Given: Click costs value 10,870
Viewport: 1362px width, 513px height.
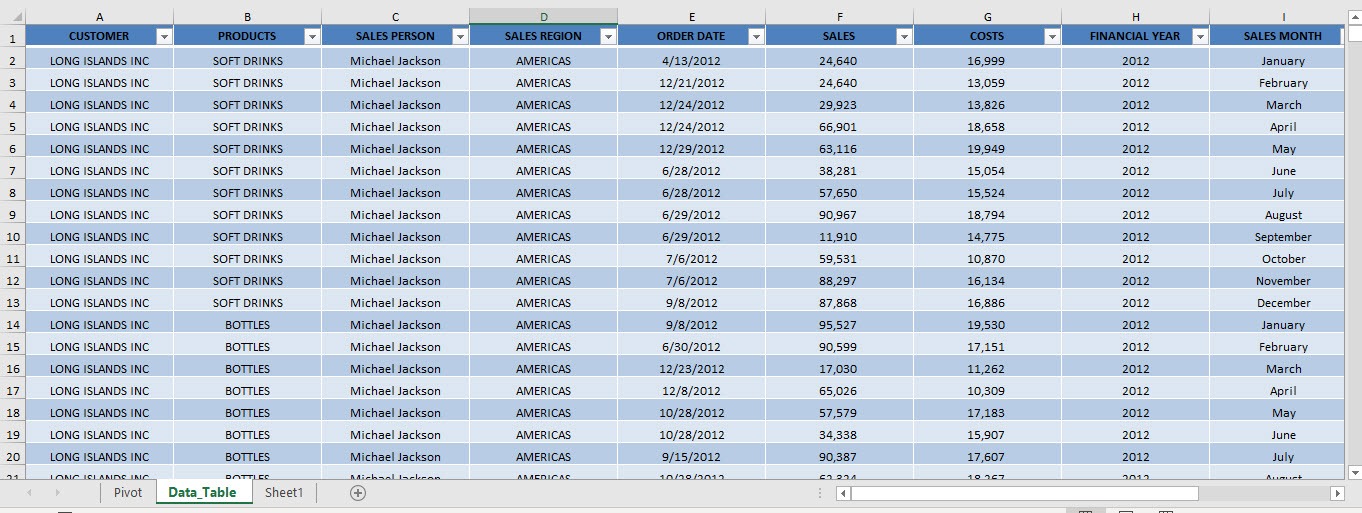Looking at the screenshot, I should pyautogui.click(x=988, y=259).
